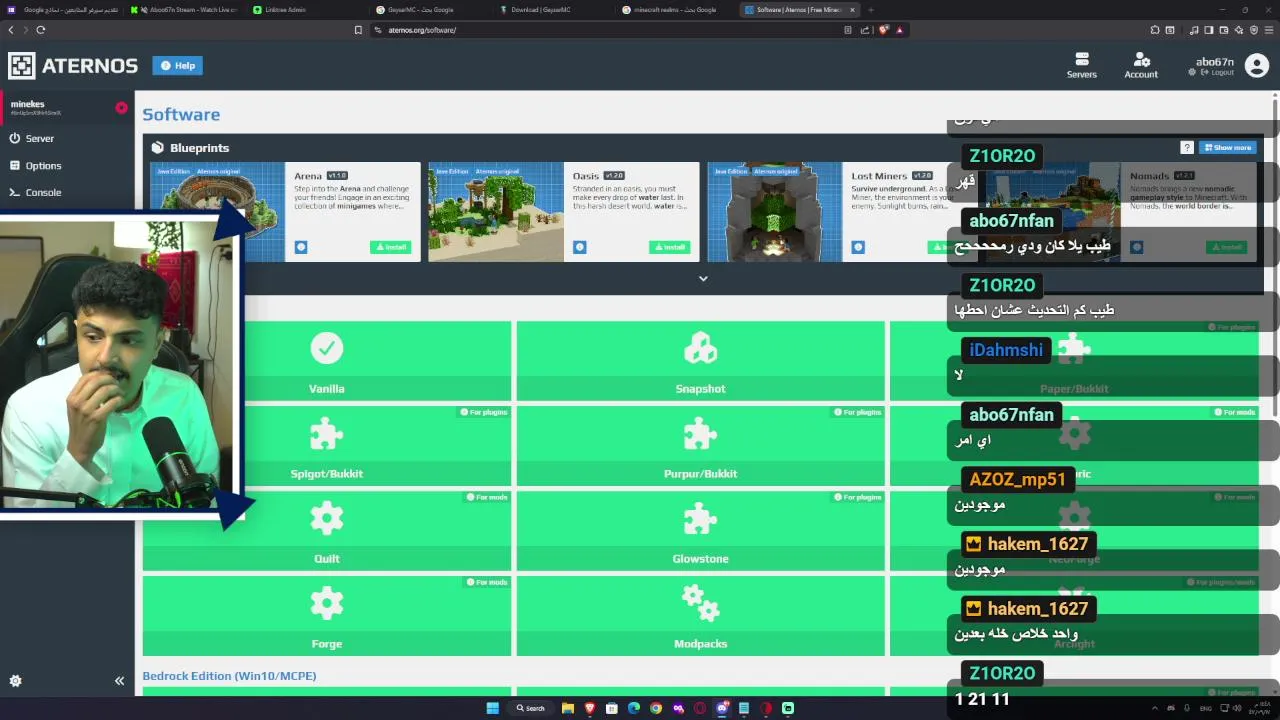The image size is (1280, 720).
Task: Reload the page
Action: pyautogui.click(x=40, y=30)
